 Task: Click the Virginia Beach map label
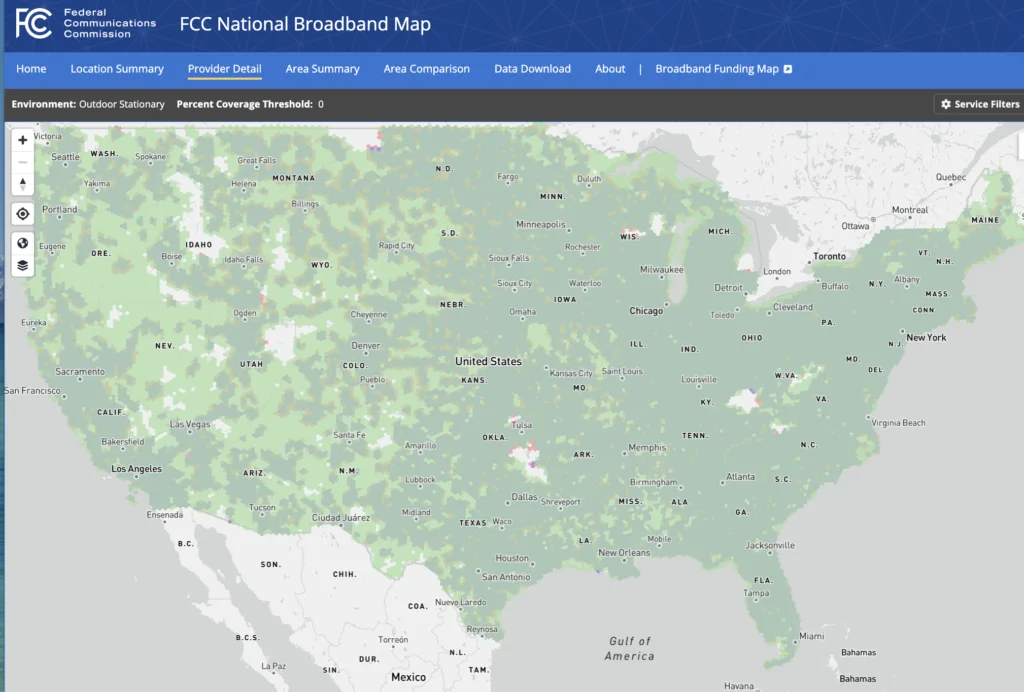pyautogui.click(x=899, y=423)
